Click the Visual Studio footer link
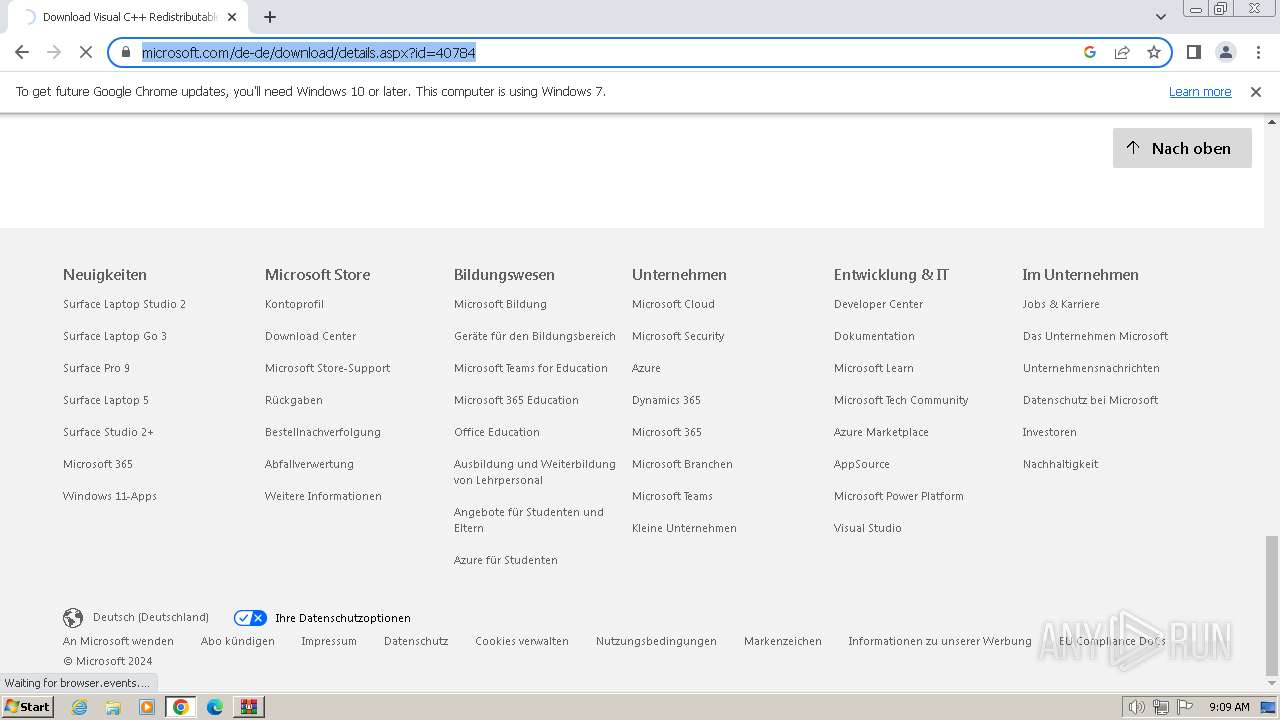Viewport: 1280px width, 720px height. (867, 528)
